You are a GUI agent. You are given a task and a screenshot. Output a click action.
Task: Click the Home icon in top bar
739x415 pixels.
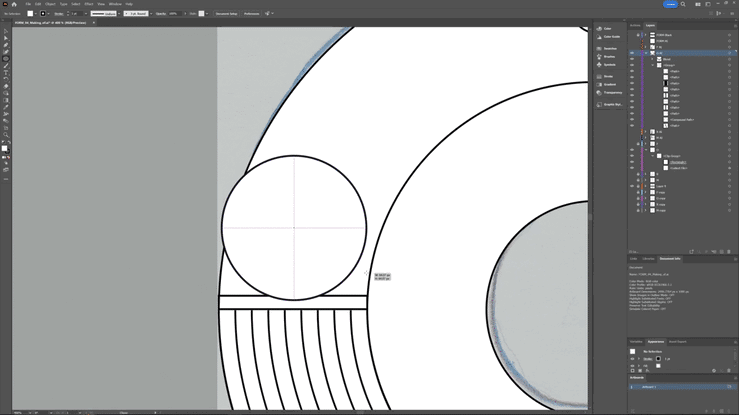14,4
